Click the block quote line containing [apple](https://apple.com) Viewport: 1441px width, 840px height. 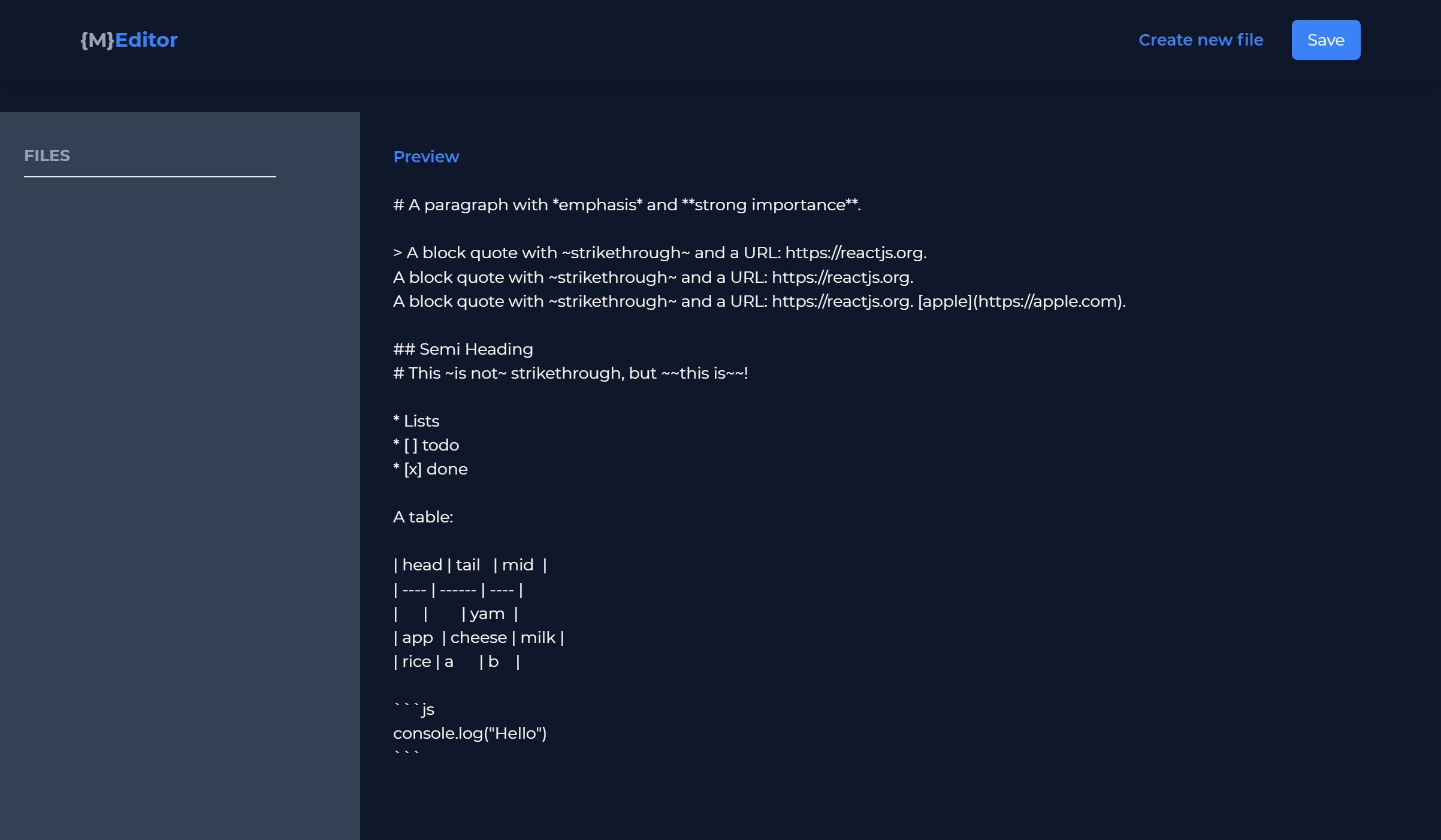click(759, 301)
